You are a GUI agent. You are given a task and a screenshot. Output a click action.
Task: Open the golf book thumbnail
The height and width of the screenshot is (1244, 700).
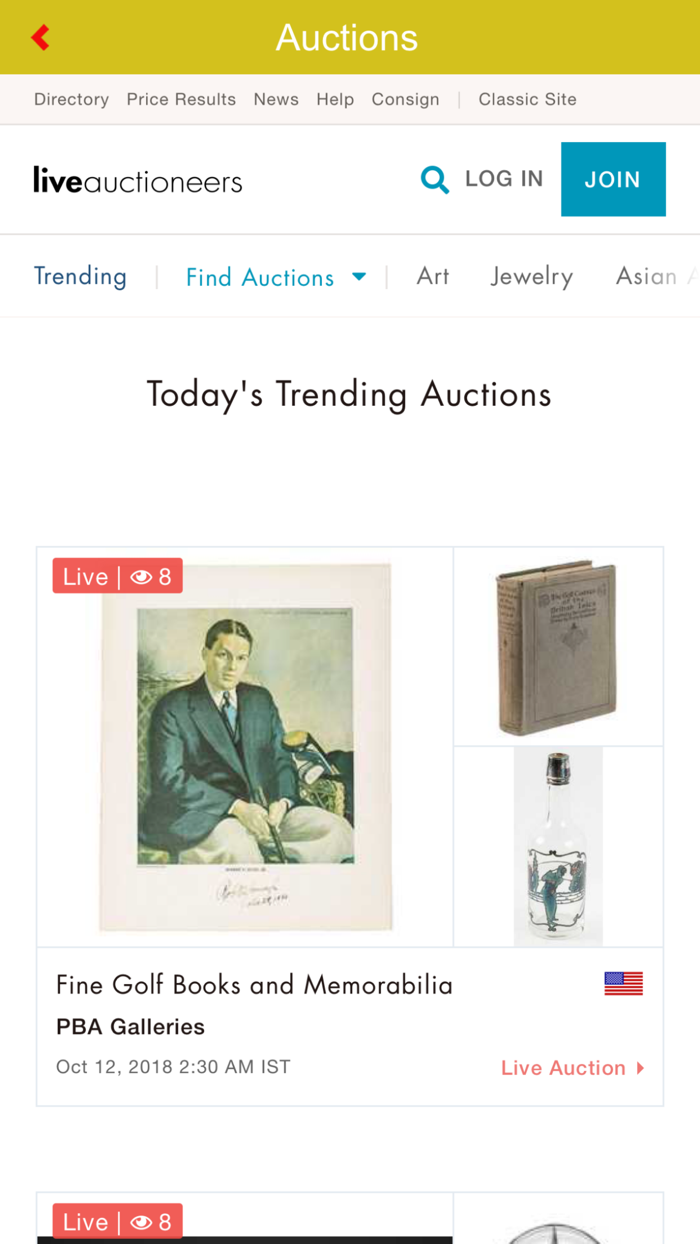[x=558, y=645]
